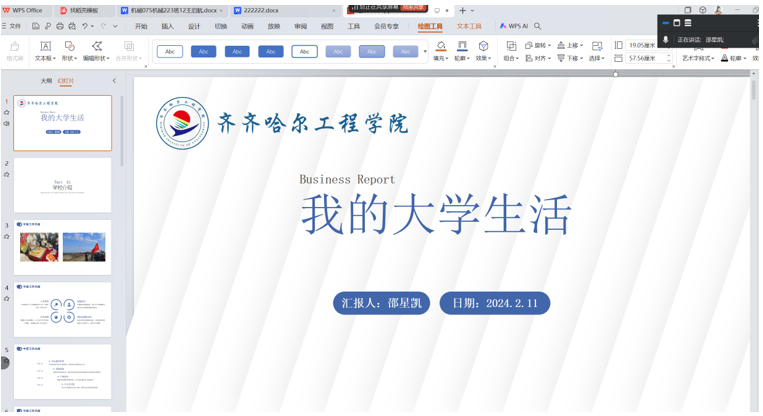Open the 旋转 rotate dropdown
Viewport: 763px width, 416px height.
tap(540, 46)
